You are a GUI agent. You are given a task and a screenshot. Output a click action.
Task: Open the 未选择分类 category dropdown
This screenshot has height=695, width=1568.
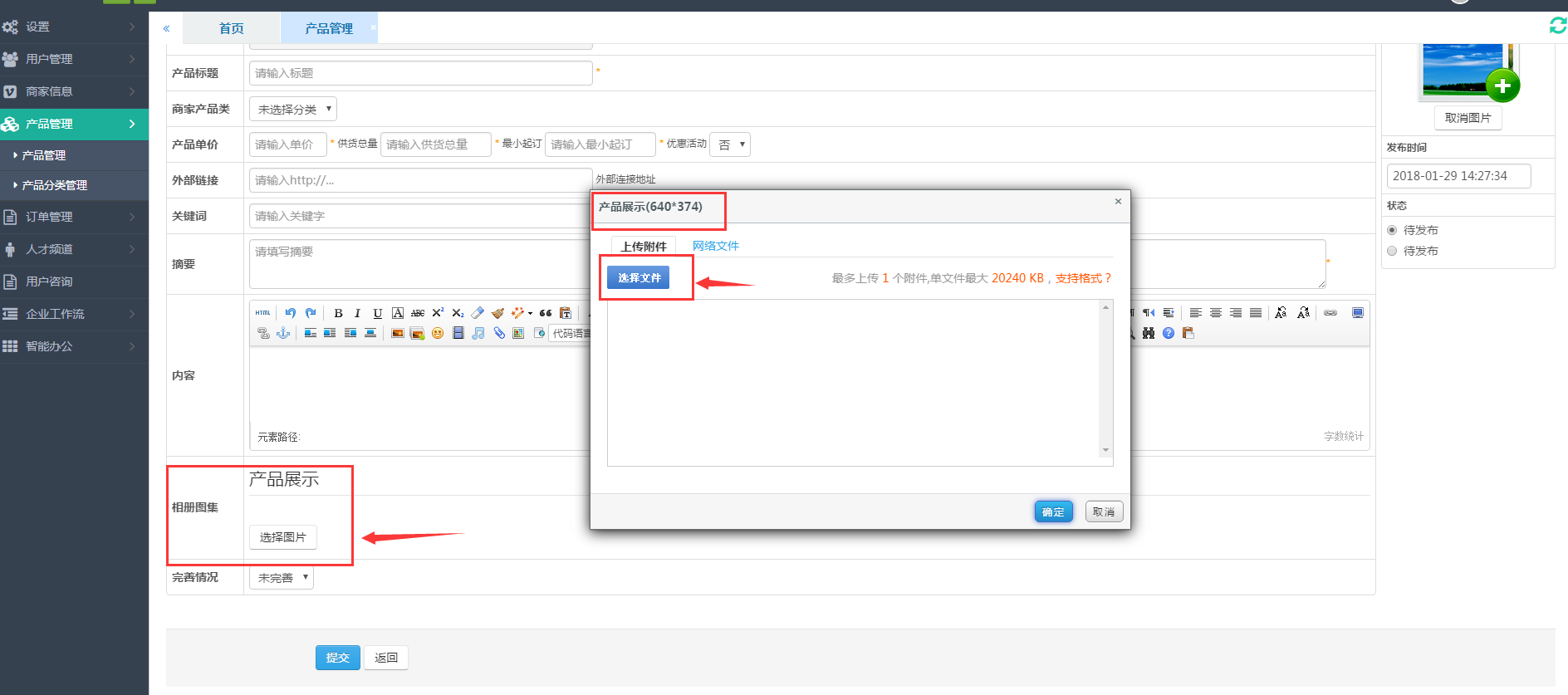click(x=293, y=109)
